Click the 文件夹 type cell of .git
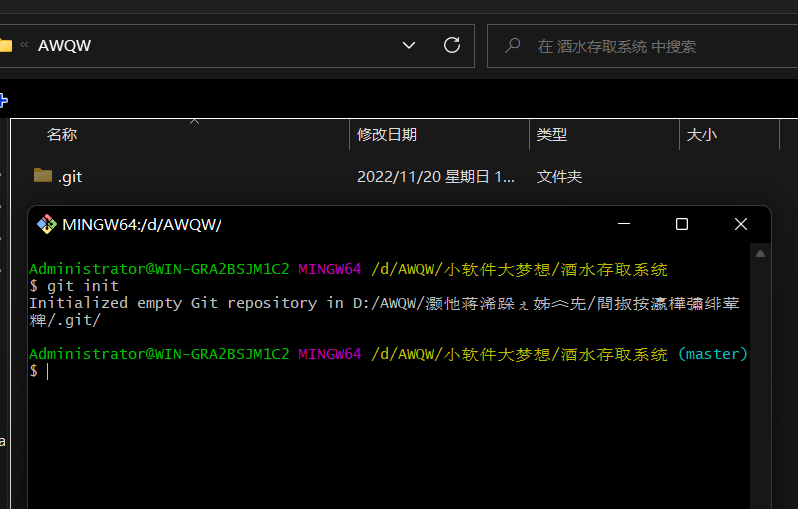Viewport: 798px width, 509px height. pyautogui.click(x=559, y=177)
